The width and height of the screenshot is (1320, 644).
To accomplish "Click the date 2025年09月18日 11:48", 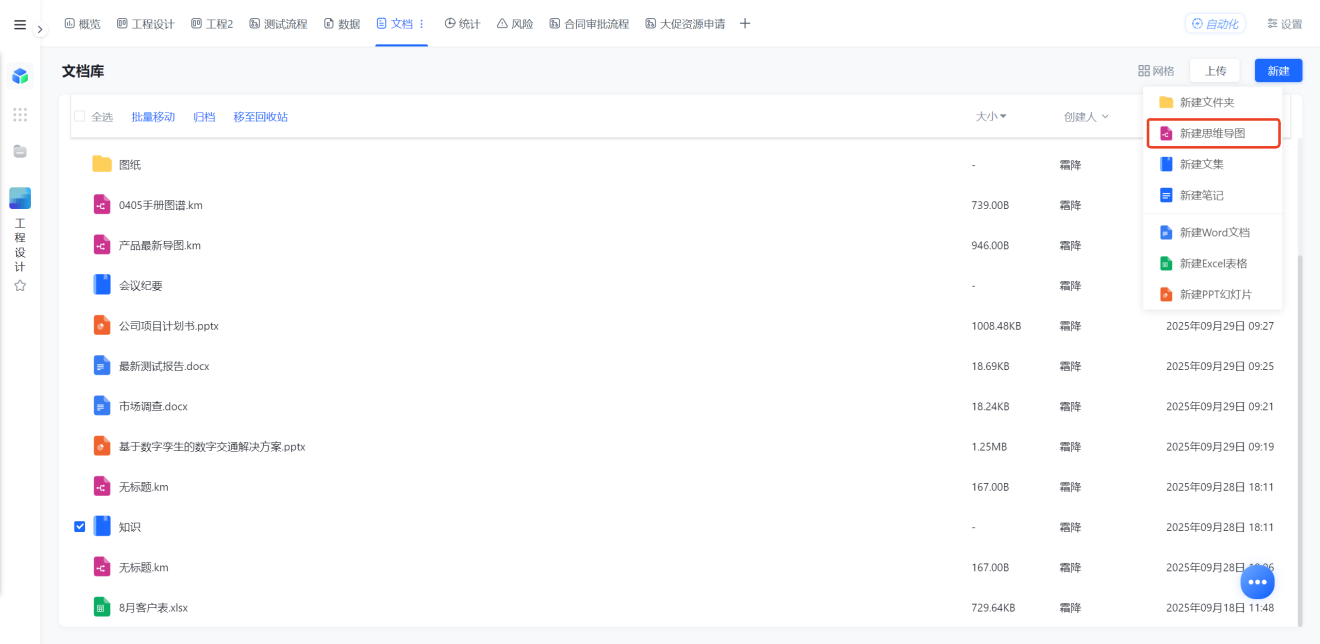I will pyautogui.click(x=1220, y=607).
